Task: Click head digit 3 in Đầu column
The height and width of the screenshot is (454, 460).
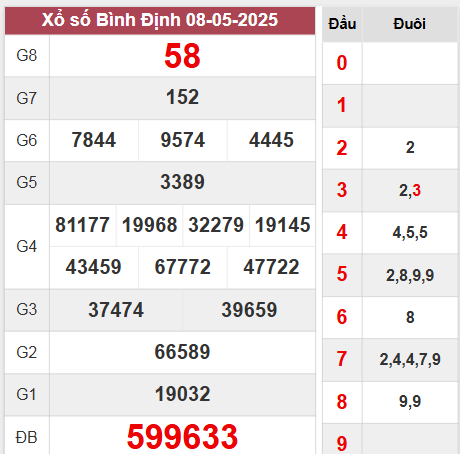Action: (342, 190)
